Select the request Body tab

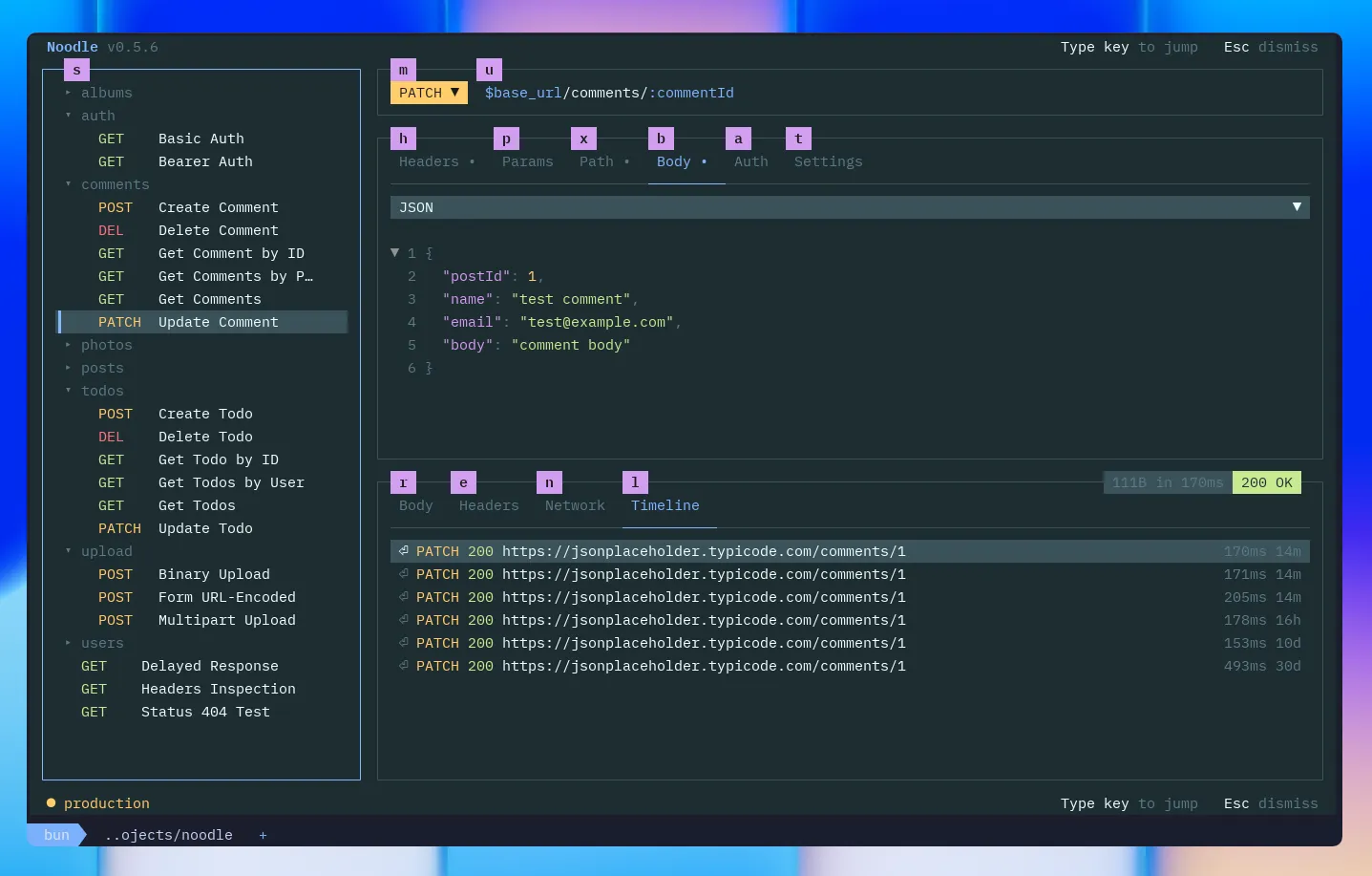[x=682, y=161]
